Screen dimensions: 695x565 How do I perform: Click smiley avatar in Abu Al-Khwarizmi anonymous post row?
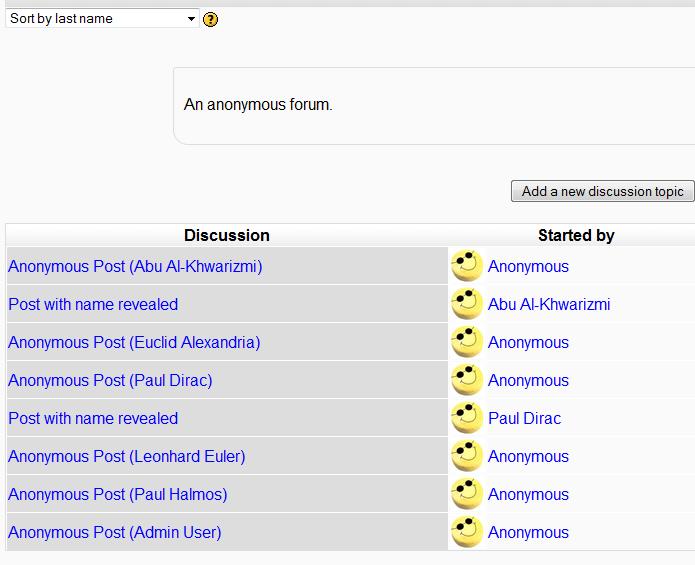467,266
